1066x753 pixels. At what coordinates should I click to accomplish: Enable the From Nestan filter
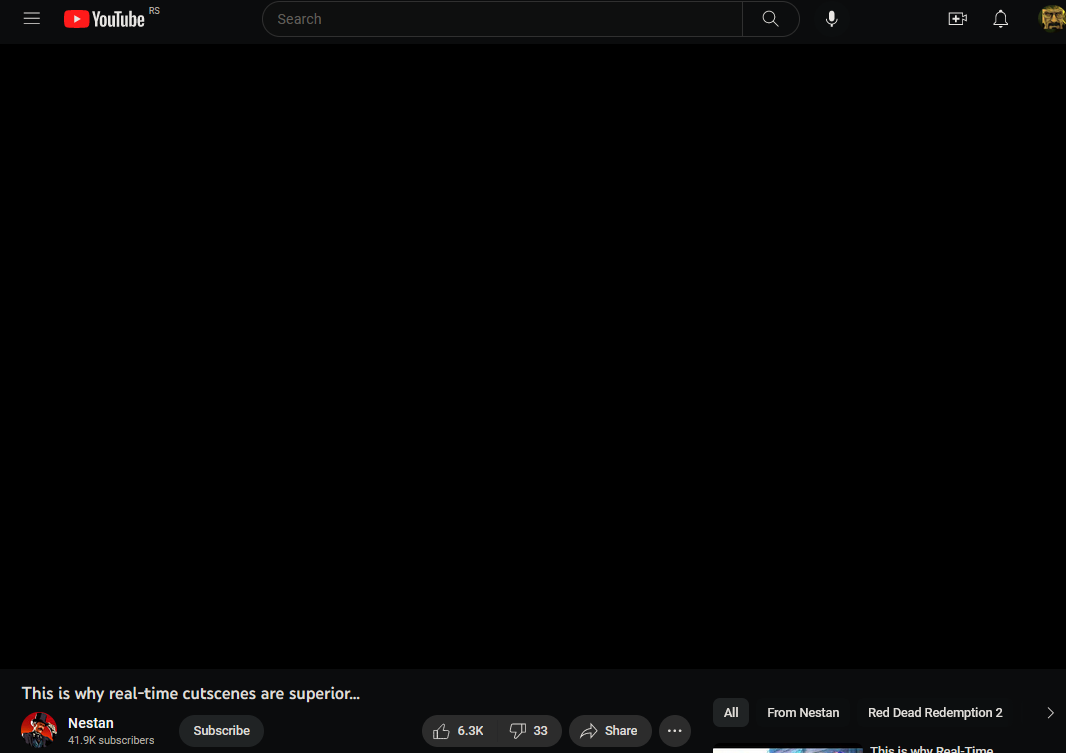click(x=803, y=712)
